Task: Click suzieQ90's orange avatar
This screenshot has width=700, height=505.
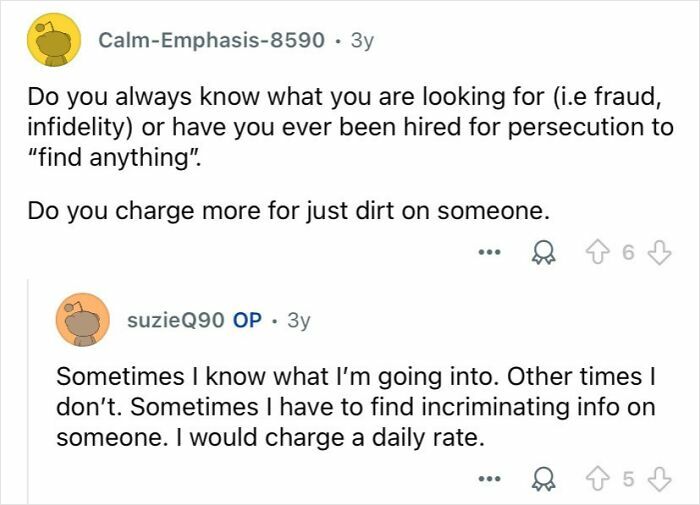Action: [x=83, y=320]
